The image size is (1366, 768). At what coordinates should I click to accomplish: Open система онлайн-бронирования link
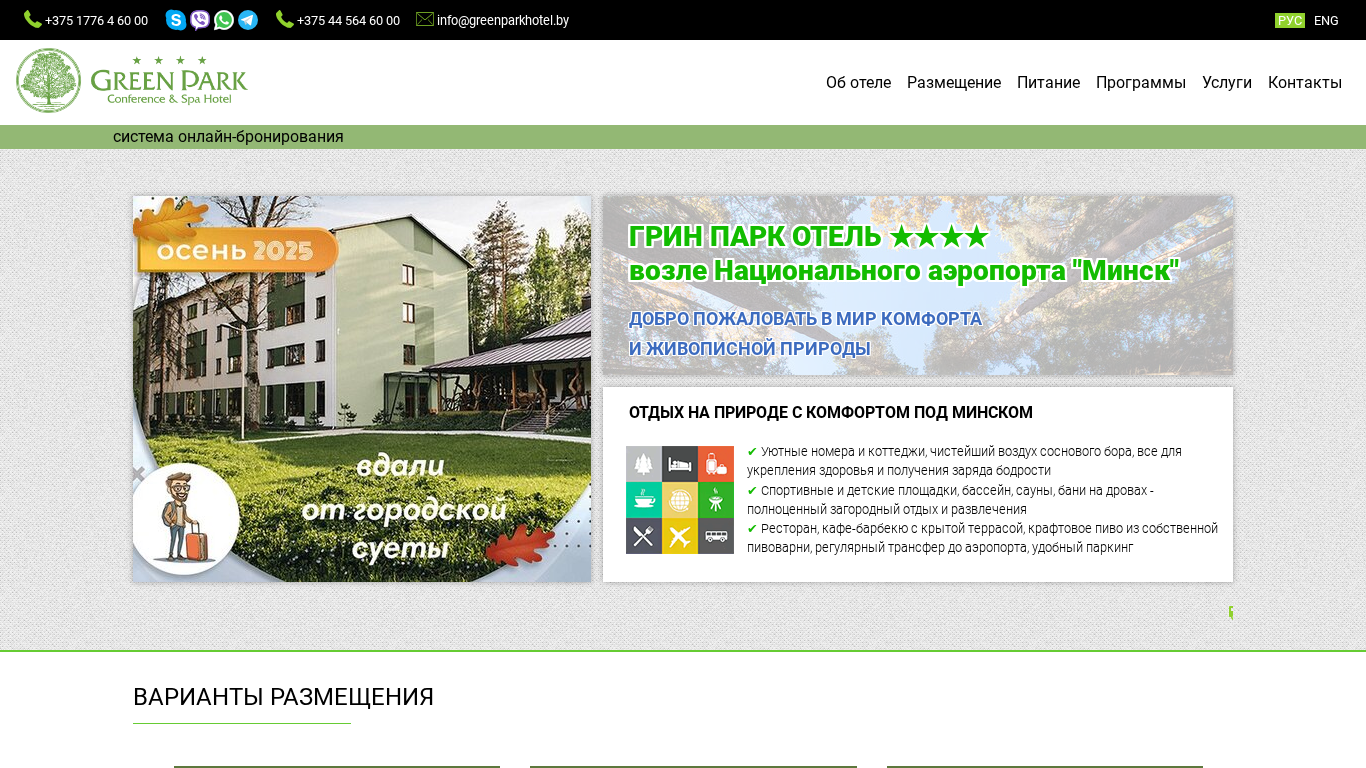228,137
